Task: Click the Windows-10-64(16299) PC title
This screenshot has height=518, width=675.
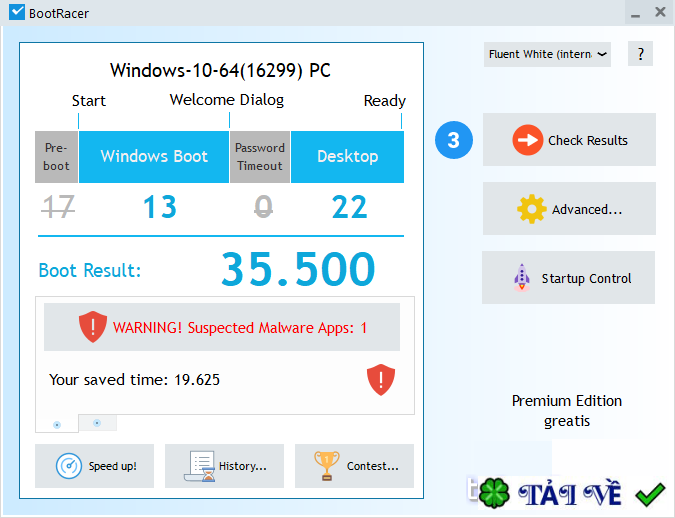Action: (x=220, y=70)
